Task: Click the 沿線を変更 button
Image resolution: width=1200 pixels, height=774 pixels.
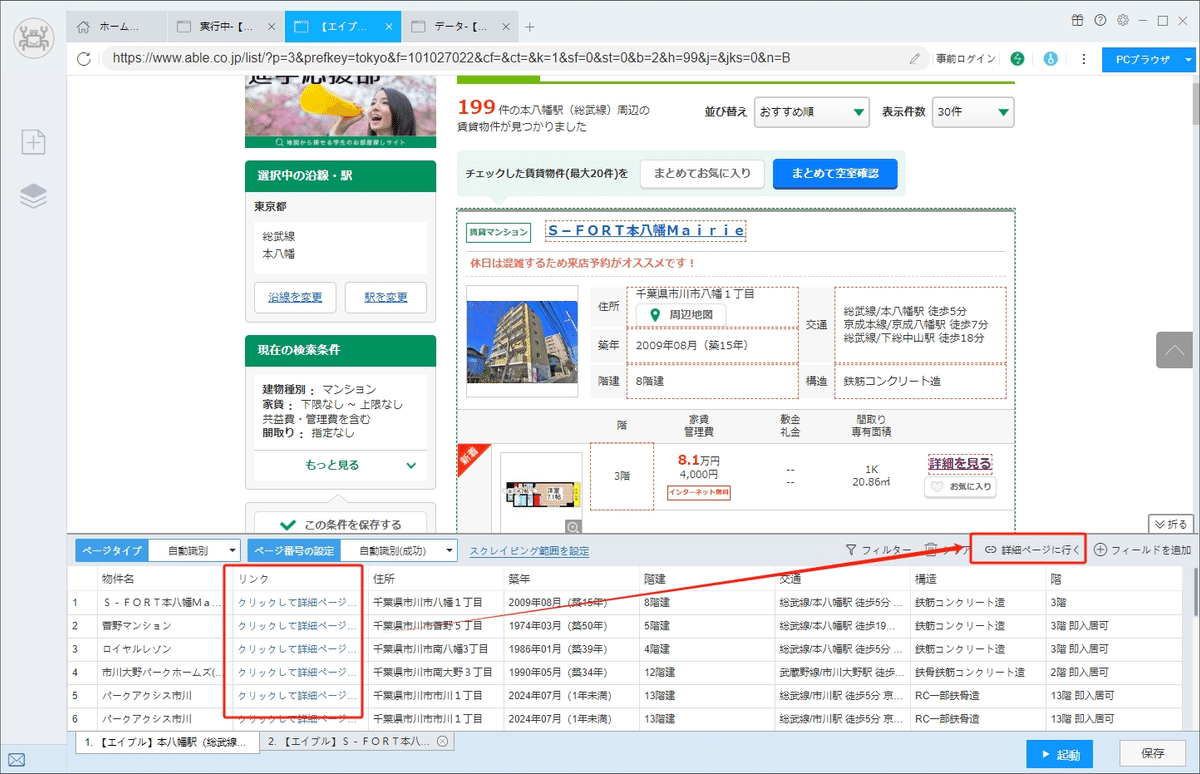Action: [x=295, y=297]
